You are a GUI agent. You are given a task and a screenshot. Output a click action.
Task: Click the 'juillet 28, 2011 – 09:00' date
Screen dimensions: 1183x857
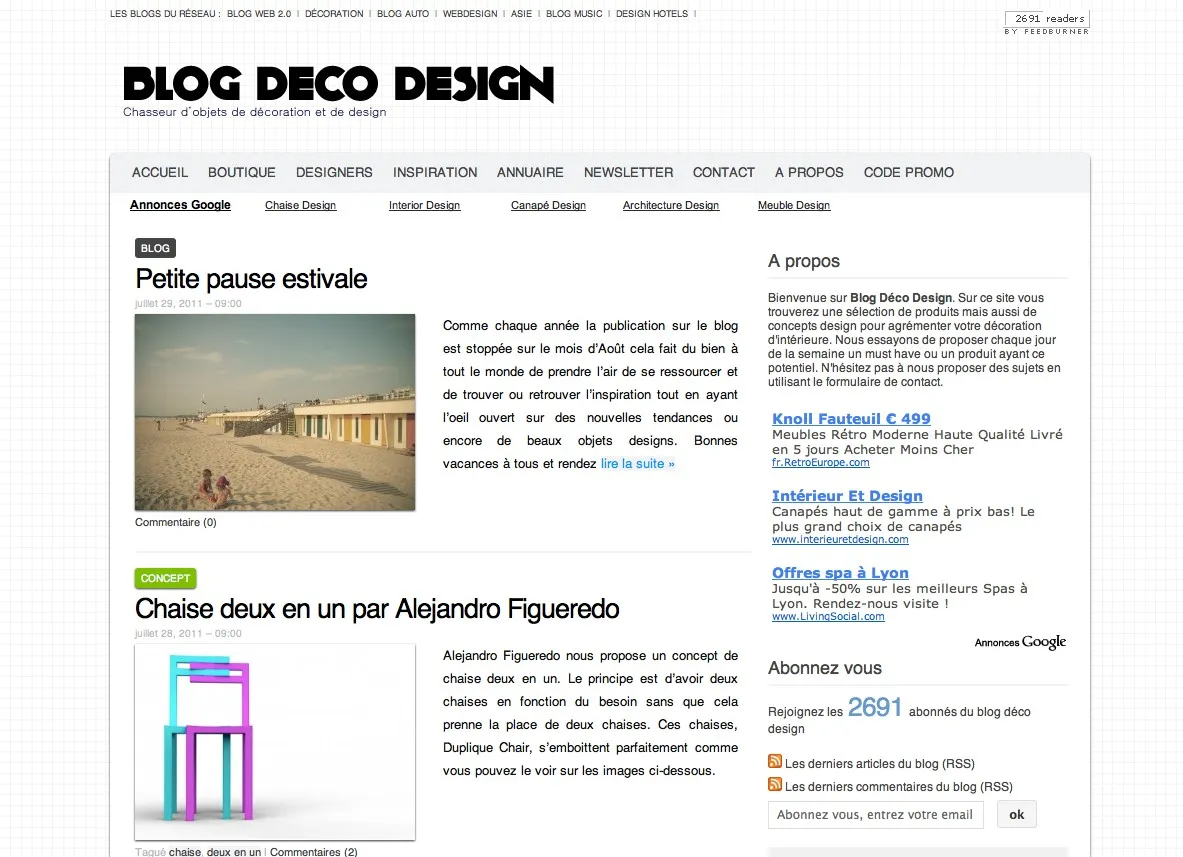(x=189, y=634)
